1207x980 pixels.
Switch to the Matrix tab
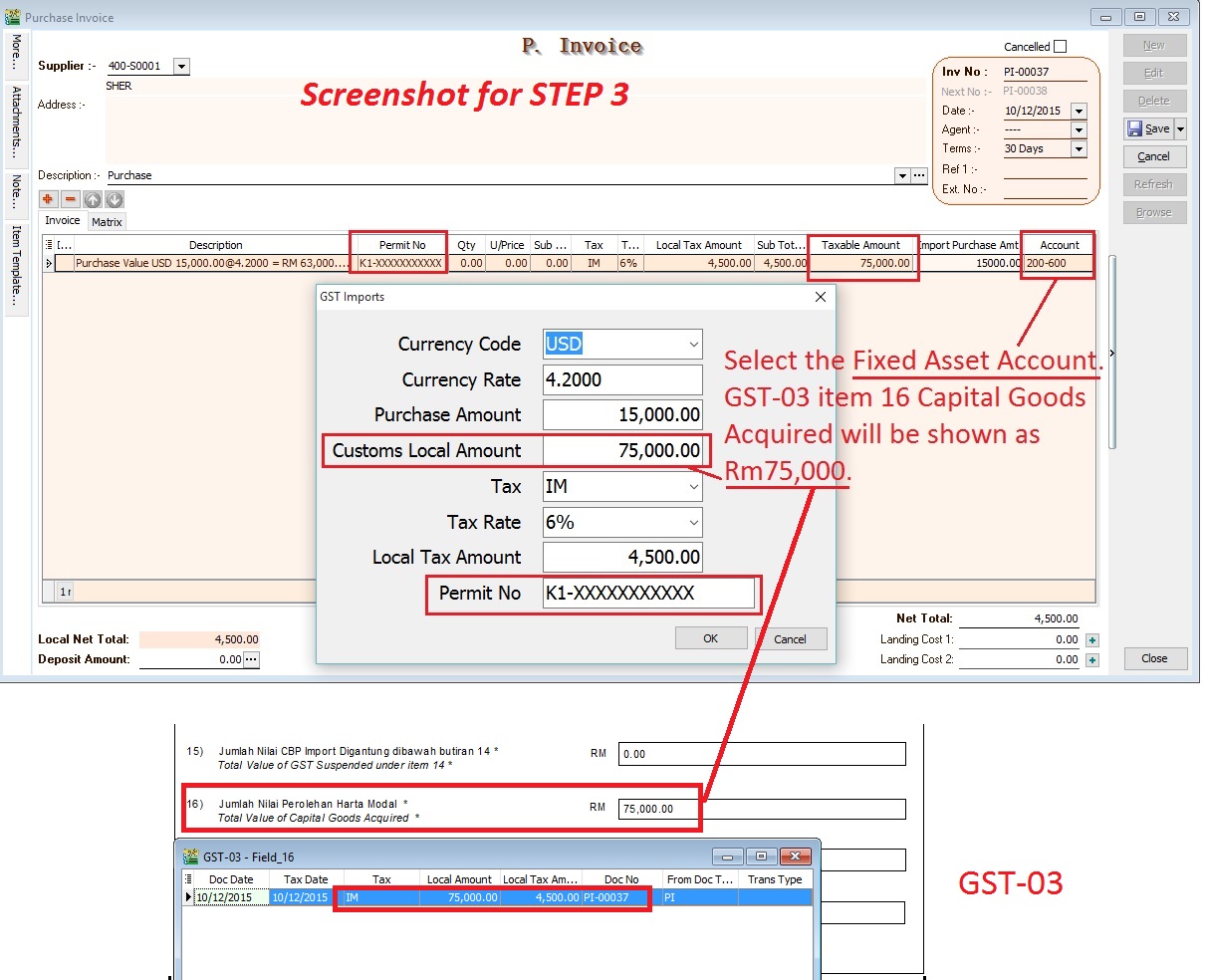[x=106, y=221]
